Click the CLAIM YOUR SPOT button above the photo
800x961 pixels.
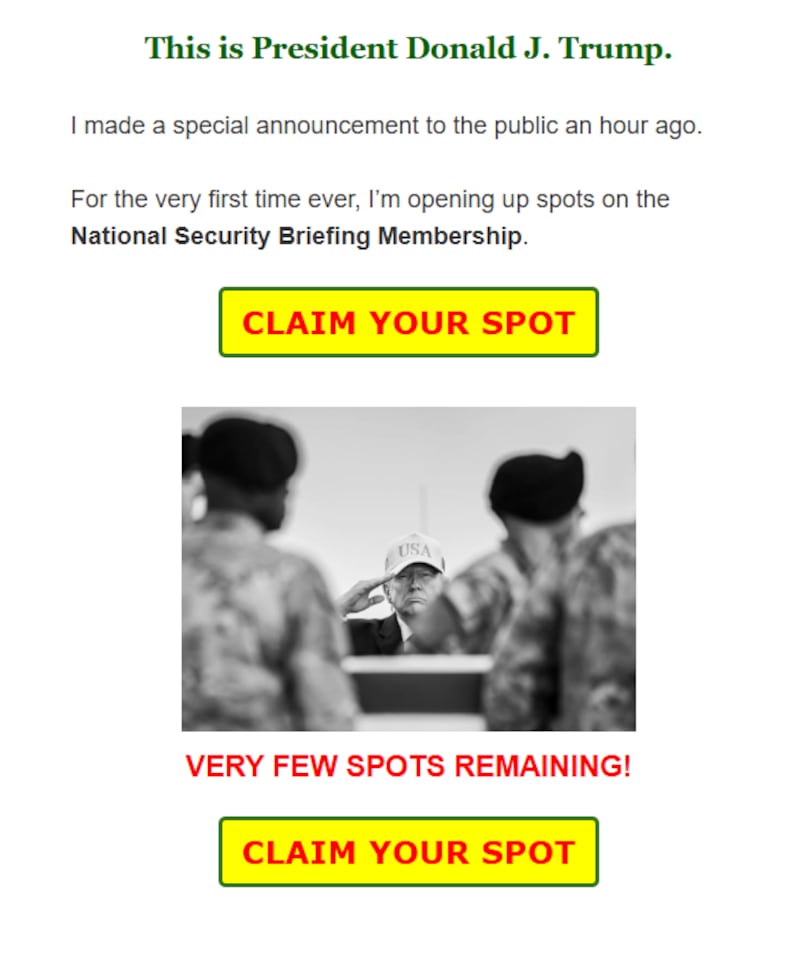click(x=408, y=323)
